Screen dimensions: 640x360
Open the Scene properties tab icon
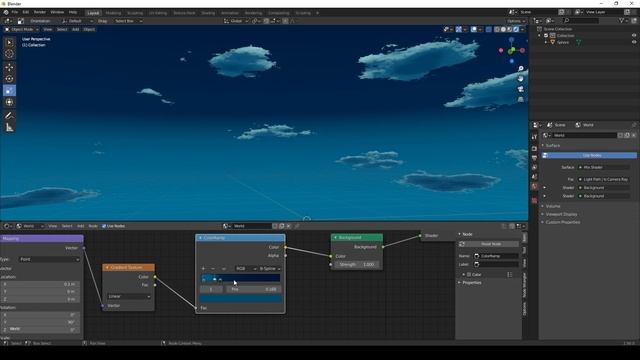click(x=534, y=177)
